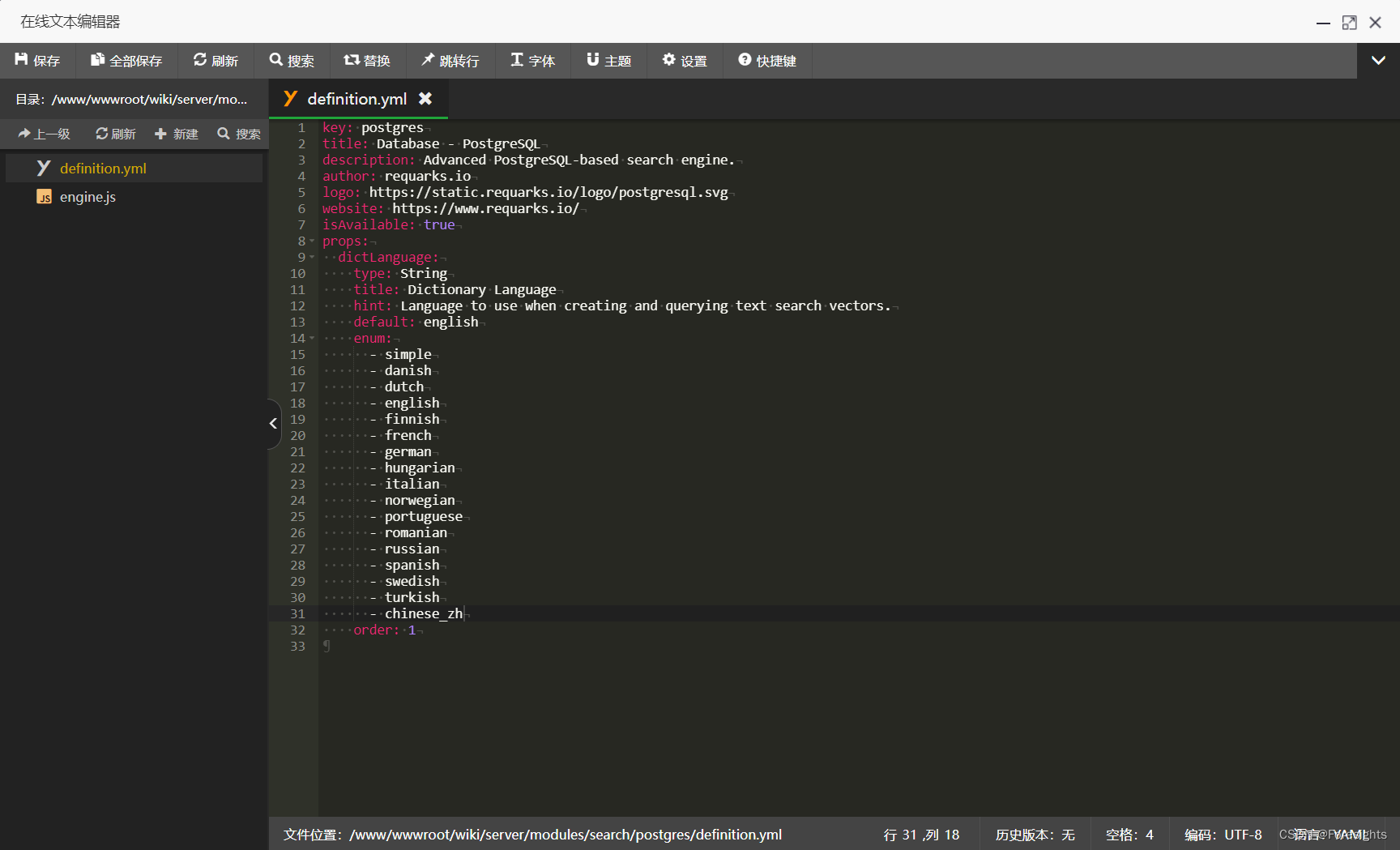Open 历史版本 history versions
The image size is (1400, 850).
[1035, 835]
